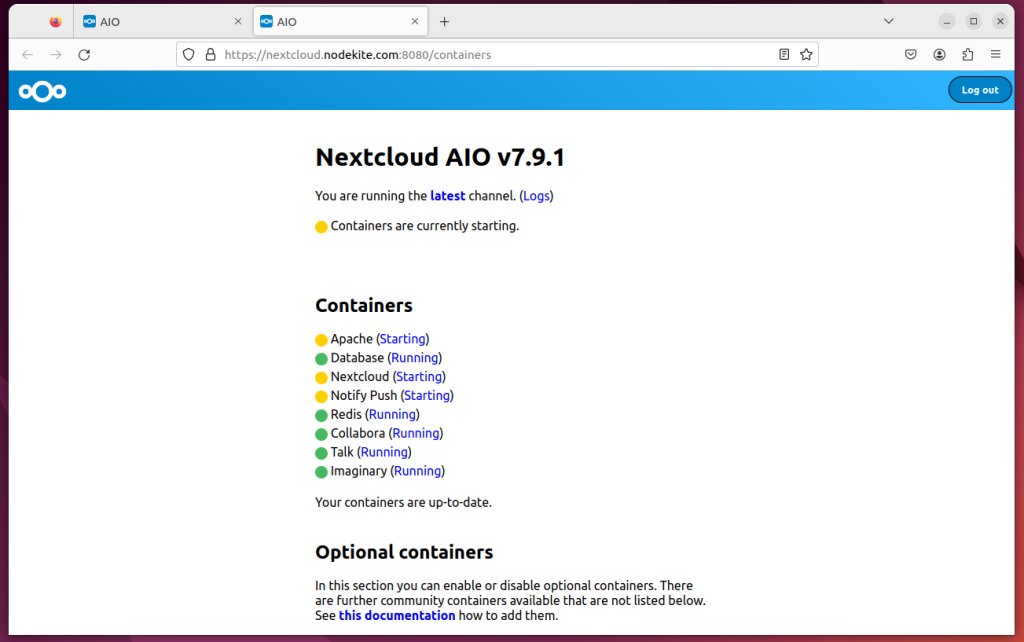The height and width of the screenshot is (642, 1024).
Task: Open the Firefox application menu
Action: [x=996, y=54]
